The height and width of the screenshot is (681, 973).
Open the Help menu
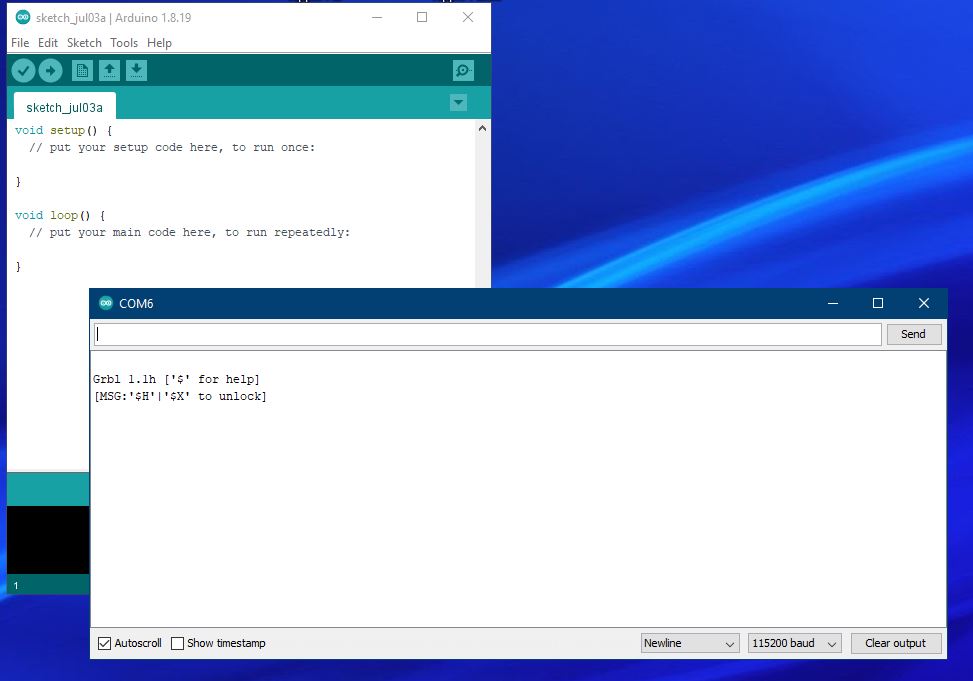[x=159, y=43]
